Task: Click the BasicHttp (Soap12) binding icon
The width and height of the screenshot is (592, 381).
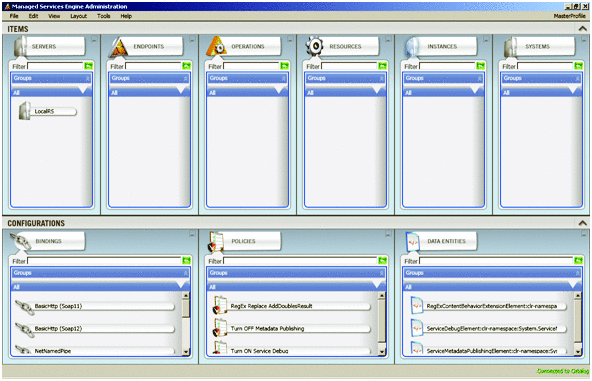Action: point(25,330)
